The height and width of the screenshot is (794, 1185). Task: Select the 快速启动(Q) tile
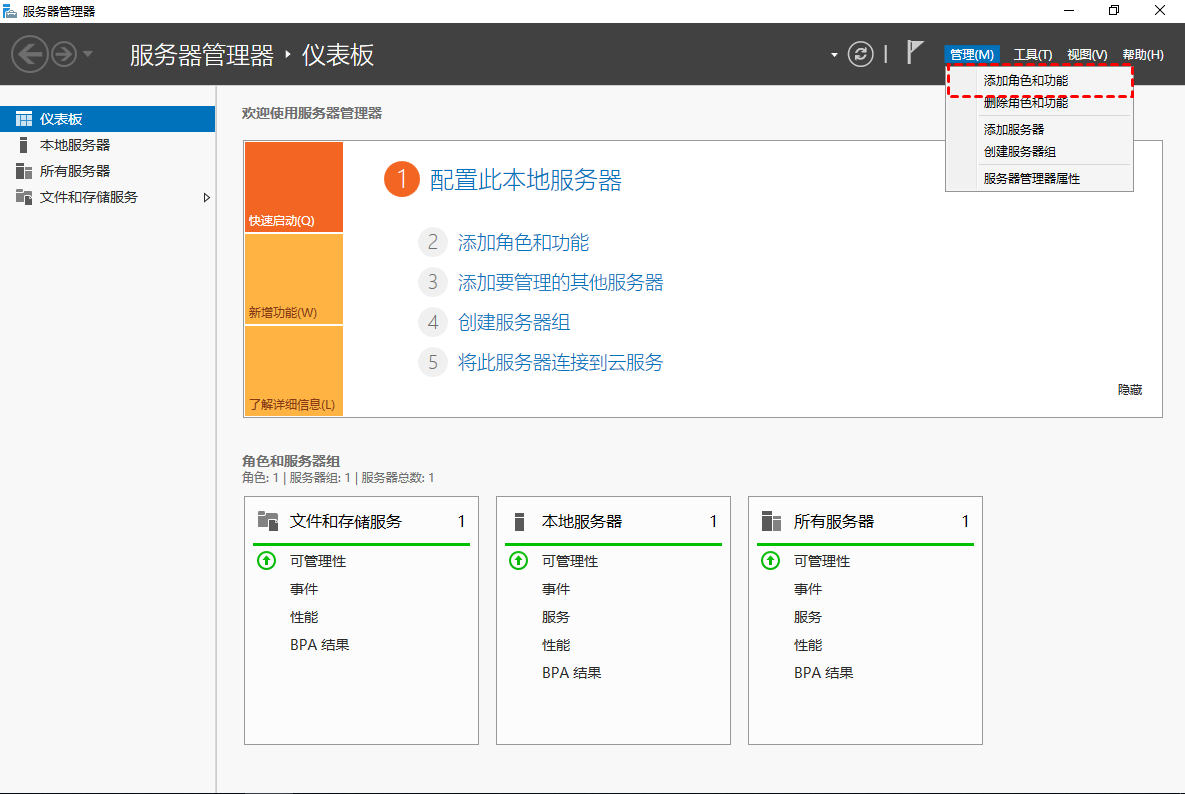point(294,187)
